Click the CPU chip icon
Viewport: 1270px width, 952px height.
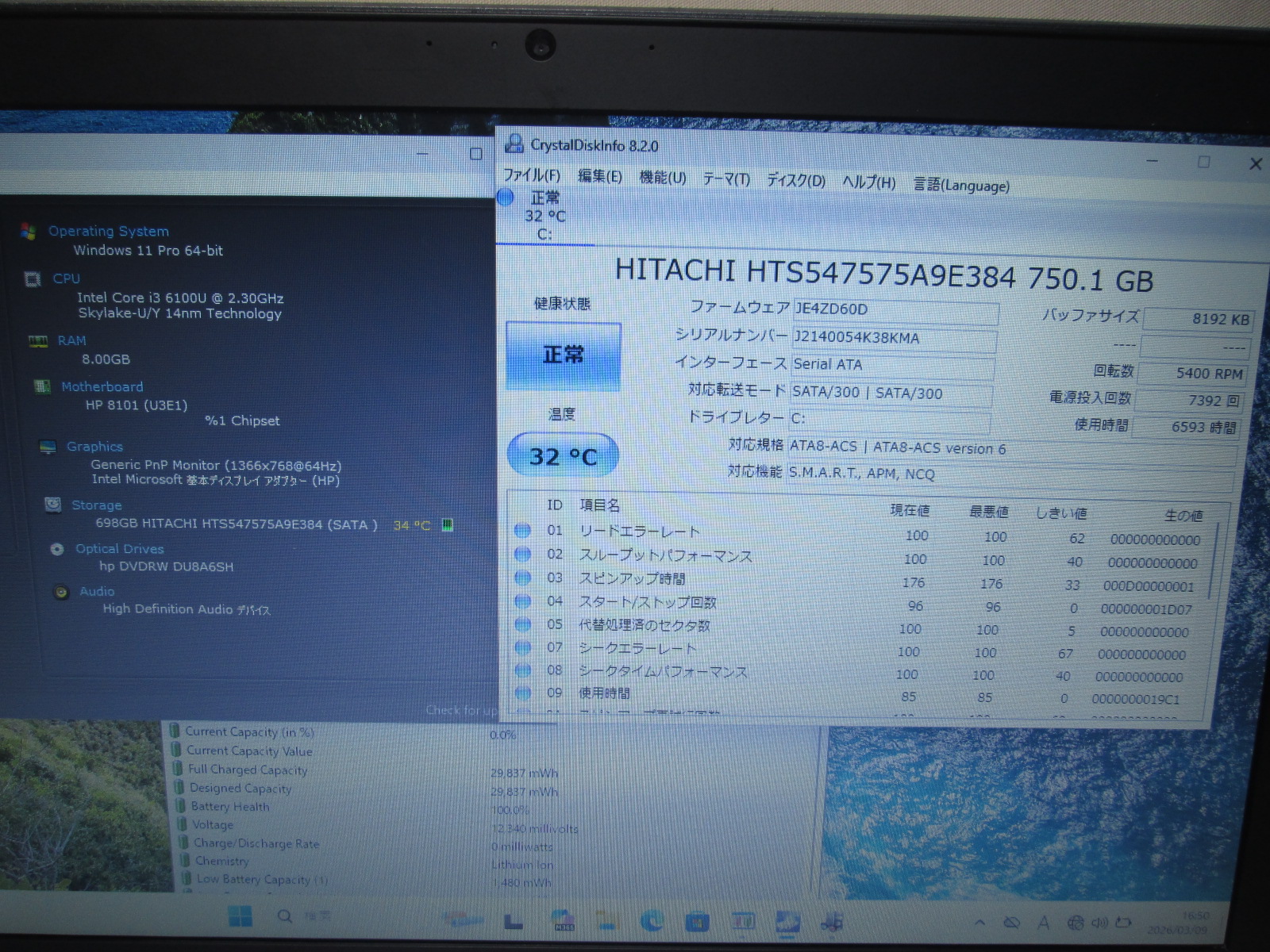point(33,279)
